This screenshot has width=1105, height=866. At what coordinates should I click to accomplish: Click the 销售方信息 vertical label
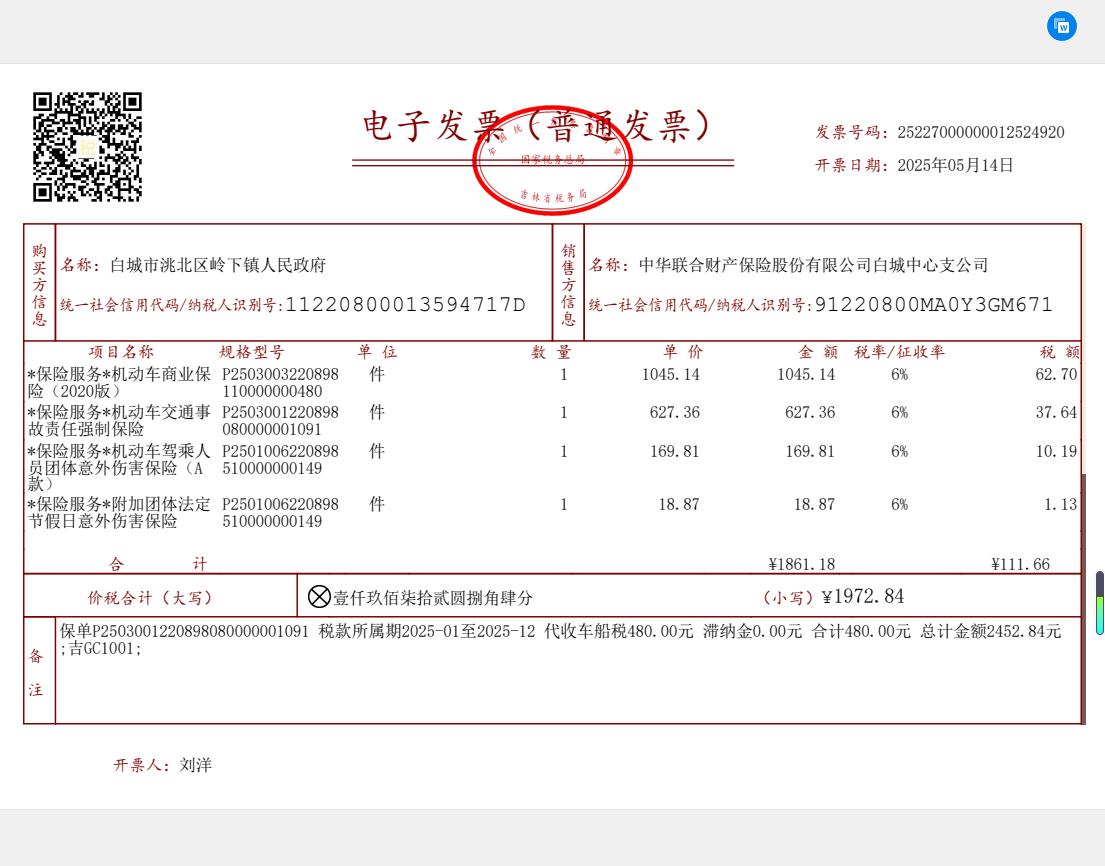pos(568,285)
